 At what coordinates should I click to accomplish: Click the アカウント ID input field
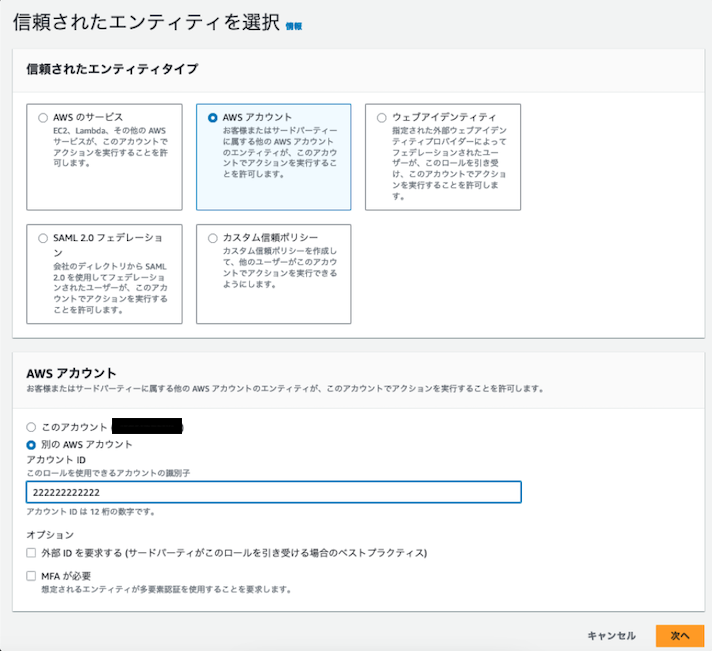click(273, 492)
